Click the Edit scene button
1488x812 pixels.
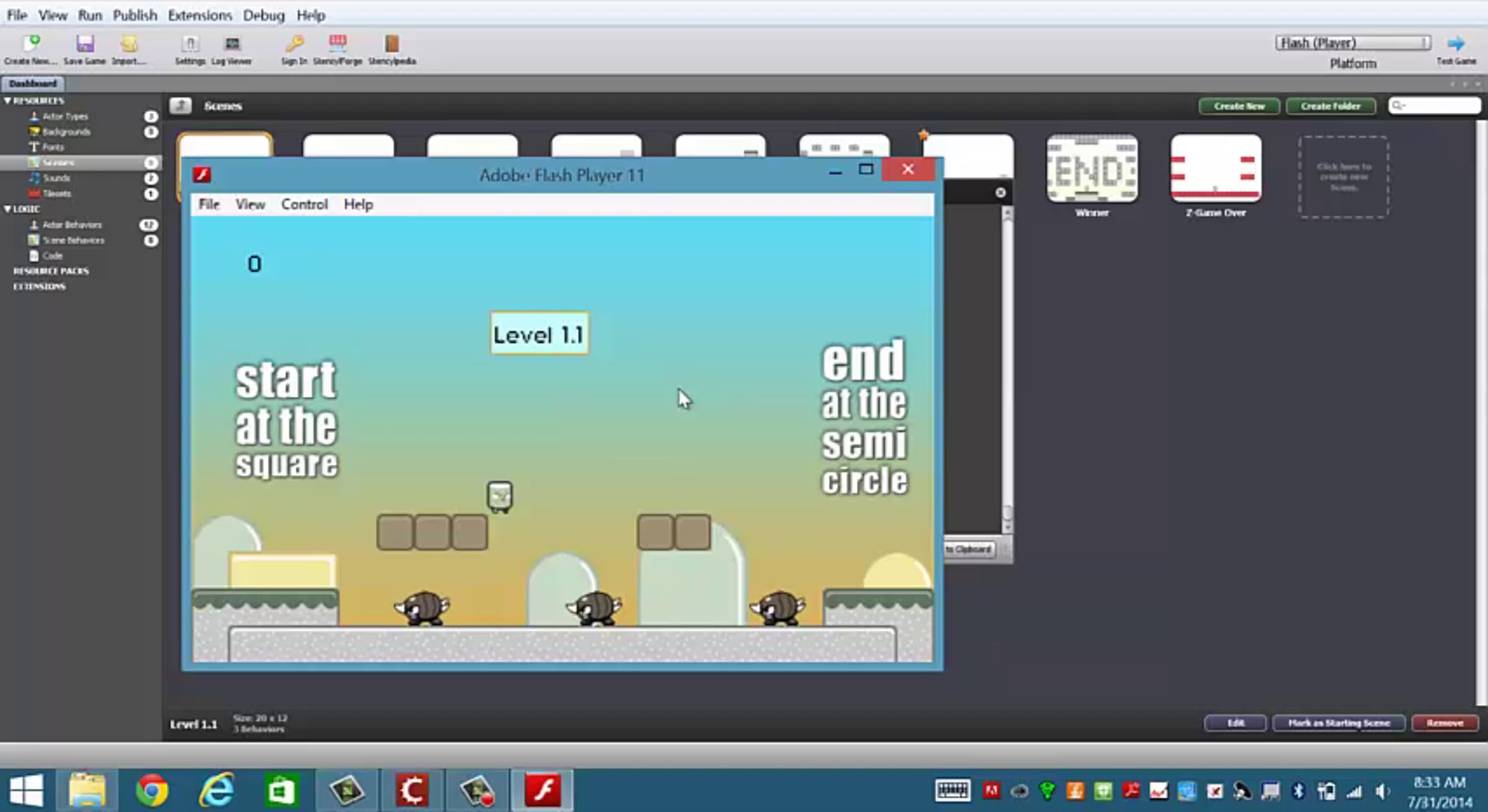[x=1236, y=723]
